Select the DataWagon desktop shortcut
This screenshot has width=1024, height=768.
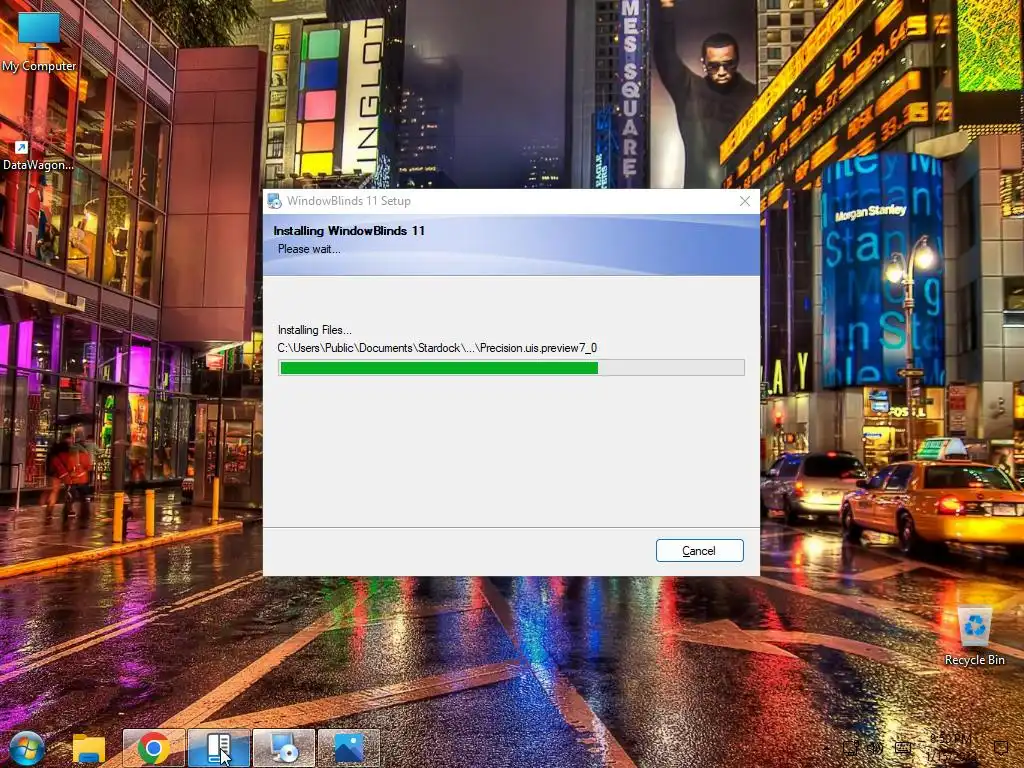coord(37,157)
